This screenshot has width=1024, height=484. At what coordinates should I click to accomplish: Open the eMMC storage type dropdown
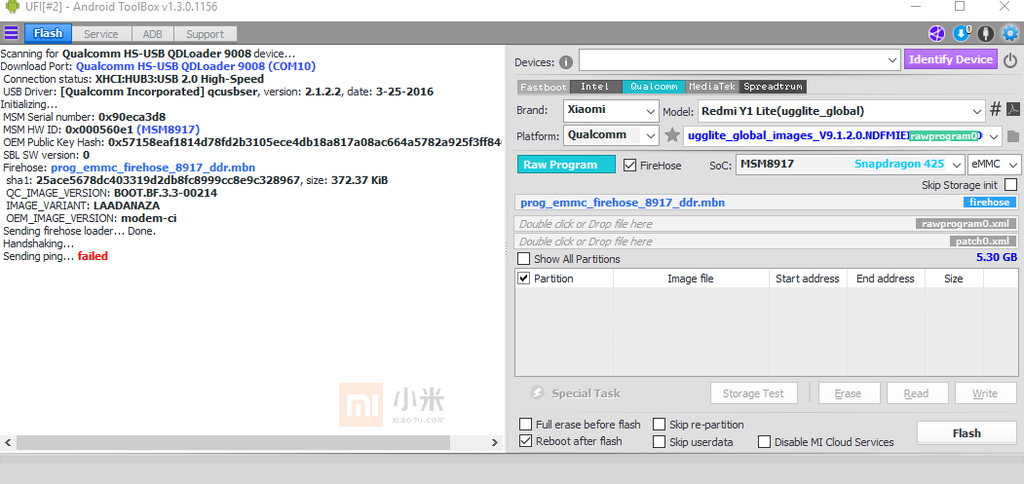click(994, 165)
